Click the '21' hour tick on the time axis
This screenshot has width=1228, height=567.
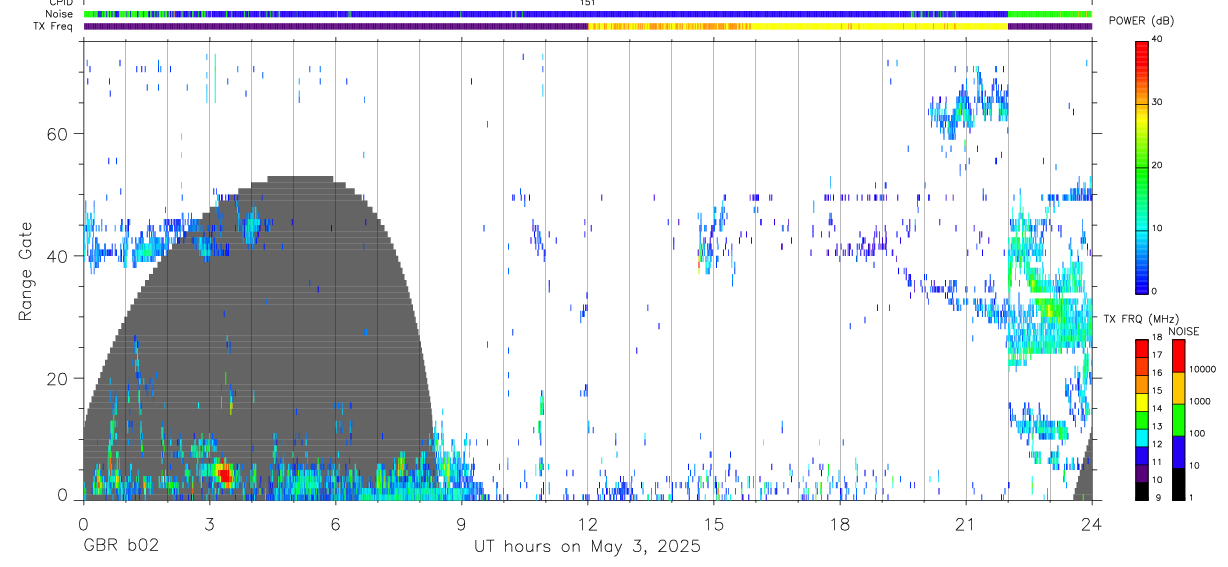(966, 523)
